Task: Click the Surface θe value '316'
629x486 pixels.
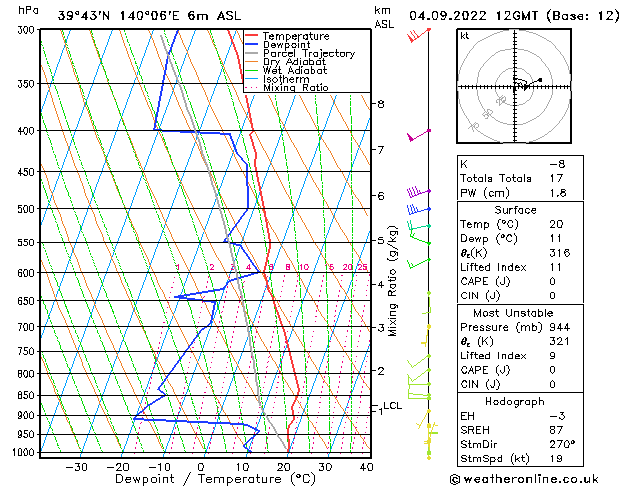Action: click(560, 253)
